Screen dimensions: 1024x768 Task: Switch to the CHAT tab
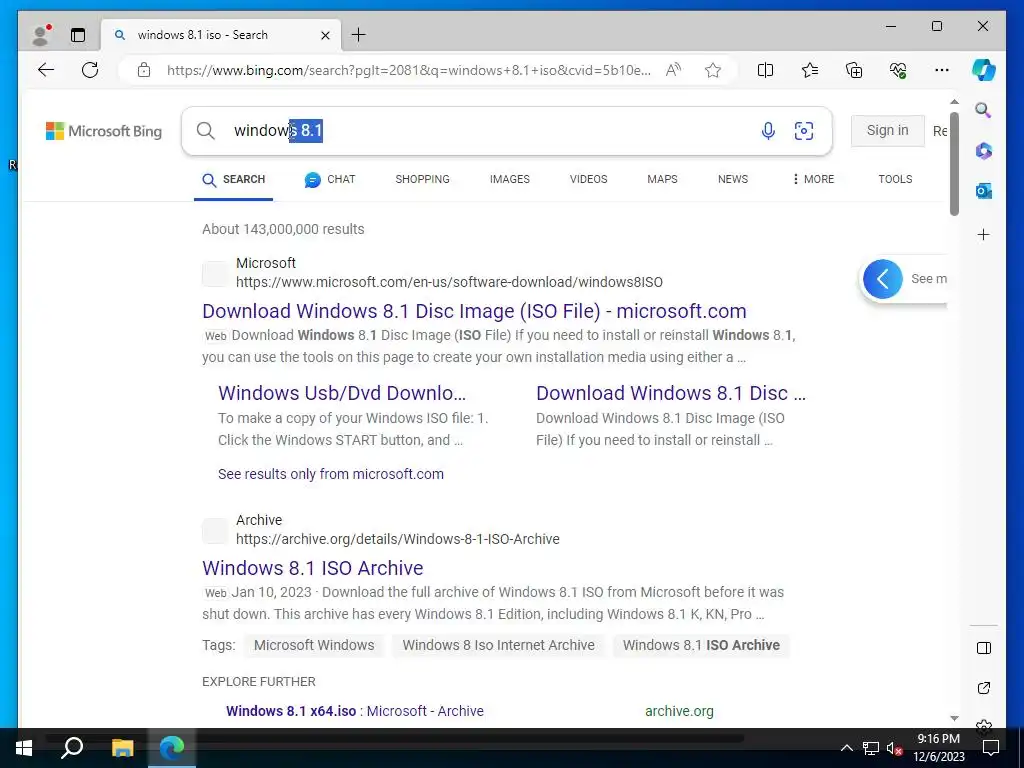pos(330,180)
